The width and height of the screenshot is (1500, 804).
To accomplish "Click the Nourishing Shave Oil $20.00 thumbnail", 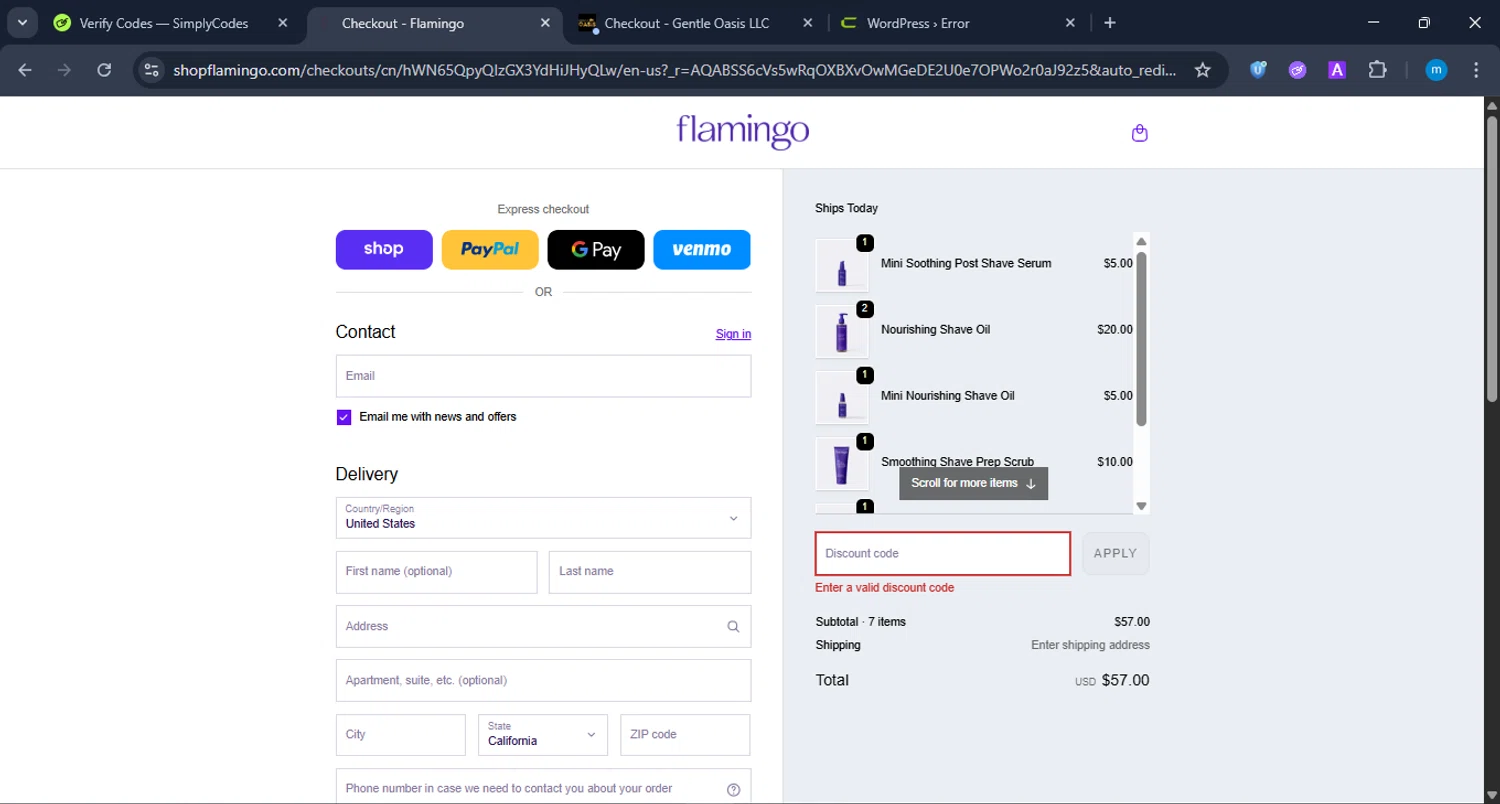I will coord(842,332).
